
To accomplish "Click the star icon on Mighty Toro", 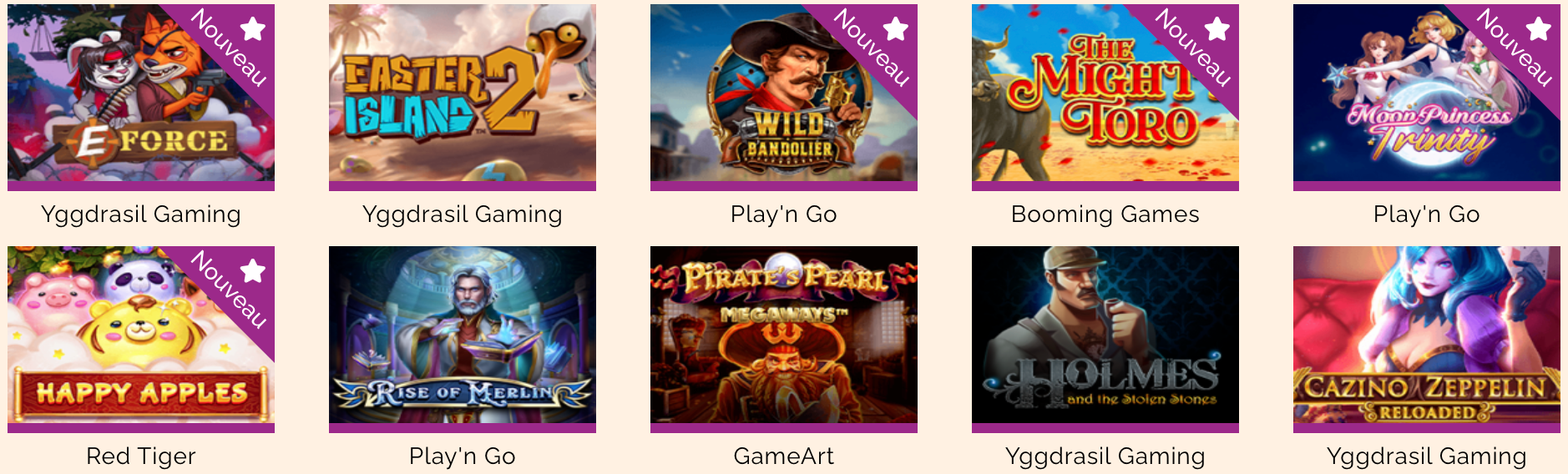I will (x=1217, y=29).
